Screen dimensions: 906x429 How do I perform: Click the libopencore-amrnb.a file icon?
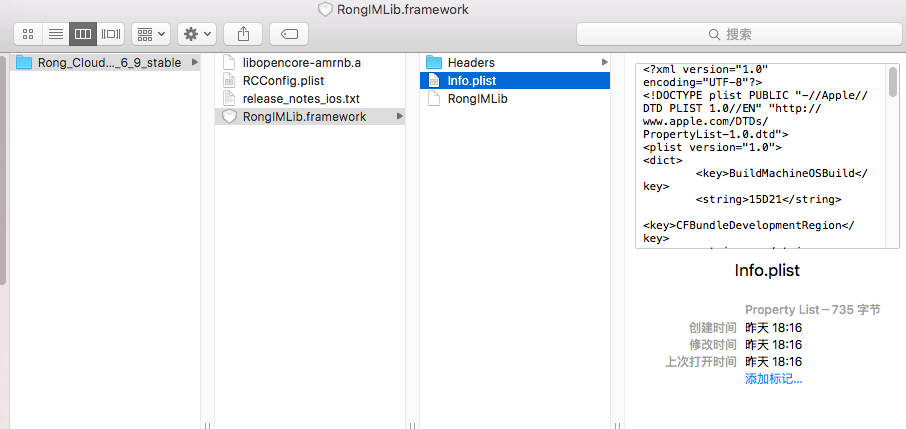click(229, 62)
